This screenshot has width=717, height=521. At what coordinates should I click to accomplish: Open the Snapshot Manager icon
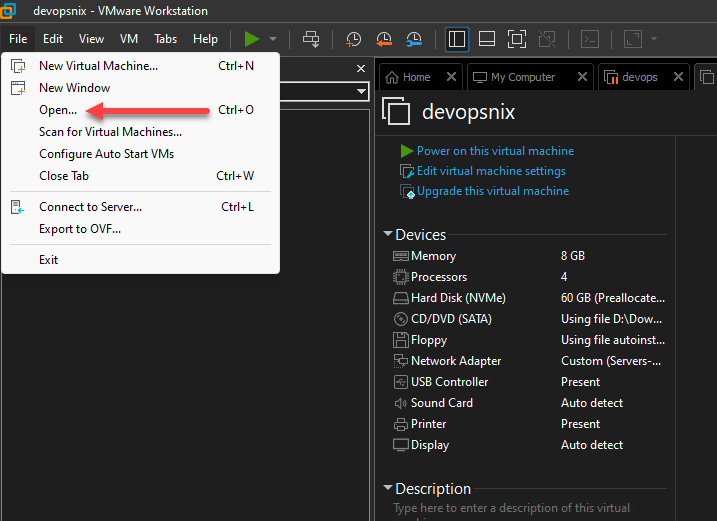(x=414, y=39)
